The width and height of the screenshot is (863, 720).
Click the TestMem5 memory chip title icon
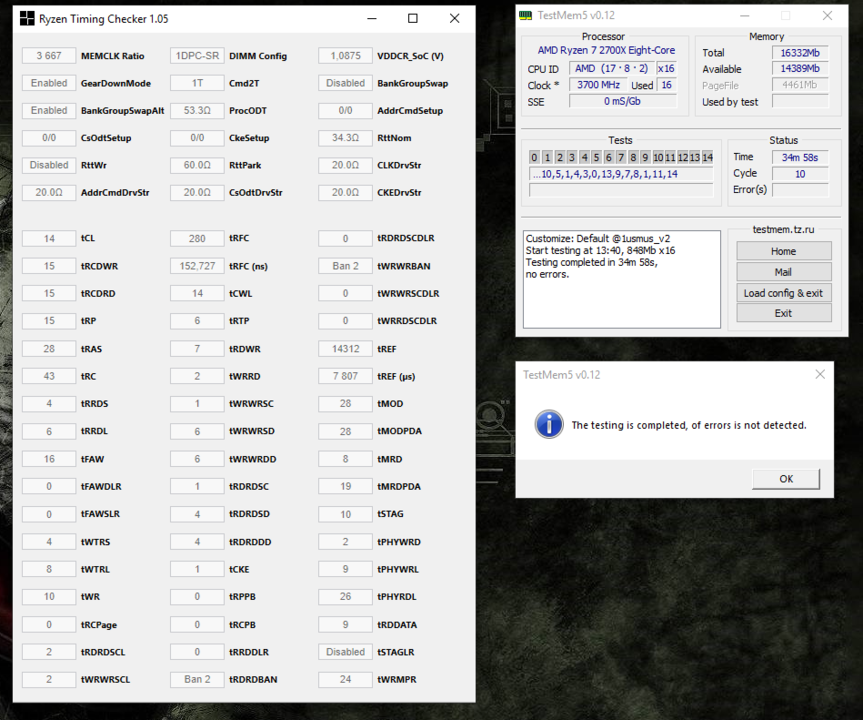tap(526, 15)
